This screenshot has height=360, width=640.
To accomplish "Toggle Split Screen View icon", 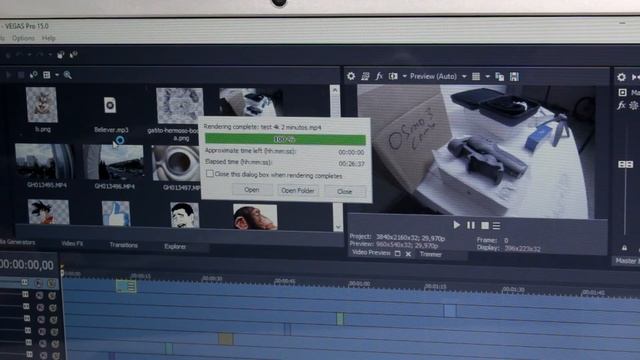I will coord(393,76).
